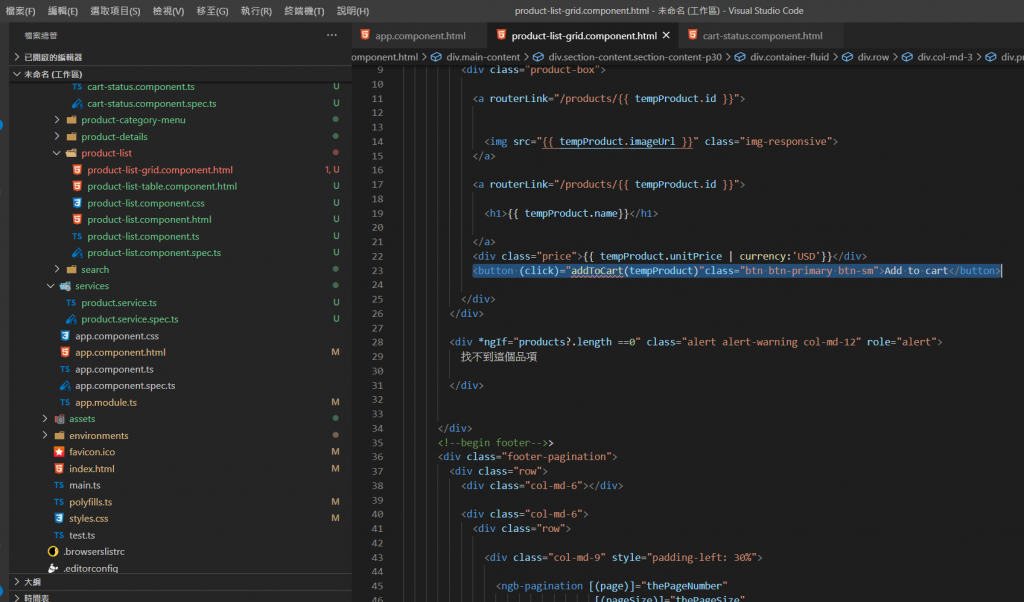Click the .browserslistrc file icon
Screen dimensions: 1024x602
54,551
